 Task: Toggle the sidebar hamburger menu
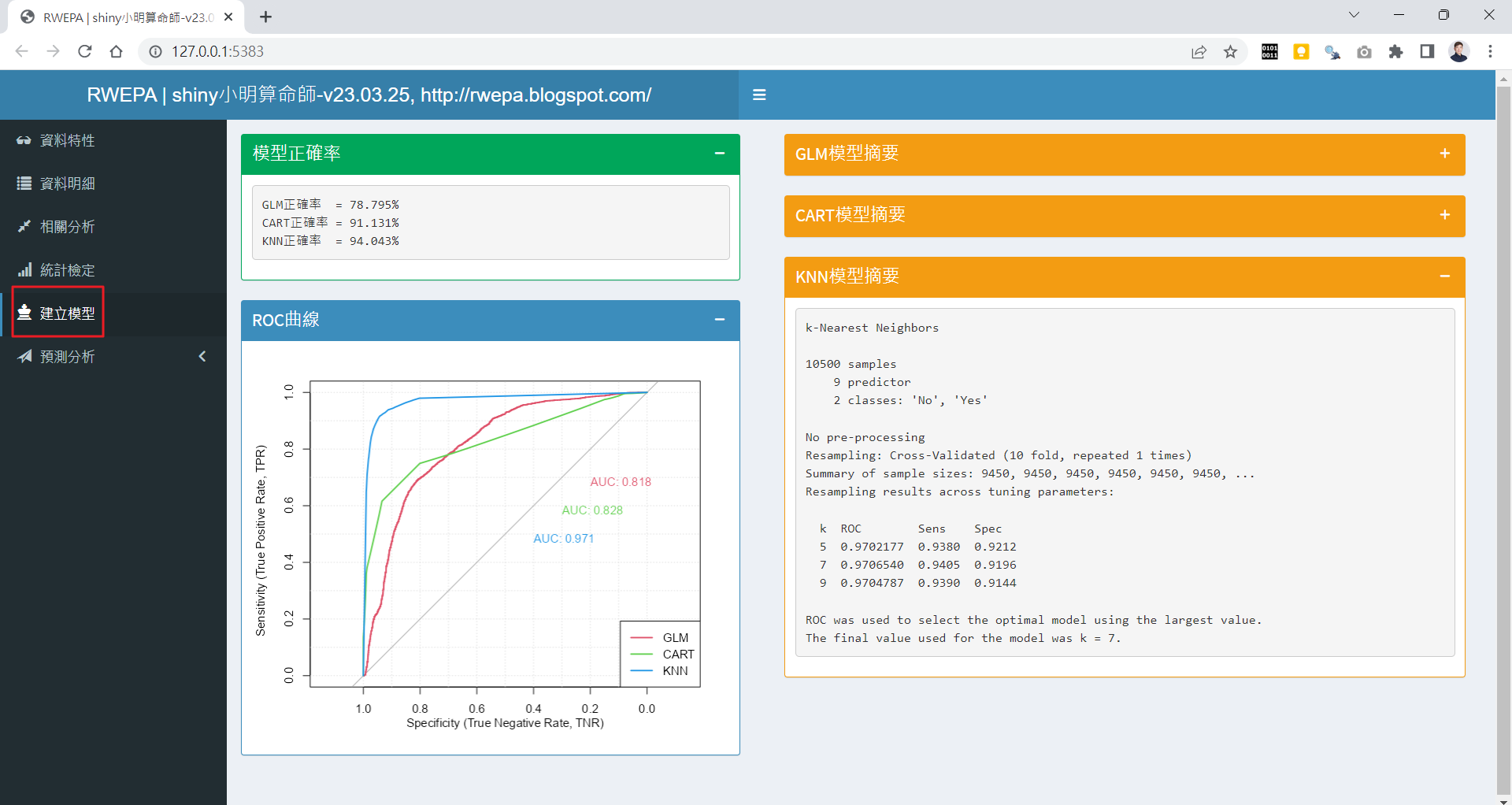pyautogui.click(x=759, y=95)
